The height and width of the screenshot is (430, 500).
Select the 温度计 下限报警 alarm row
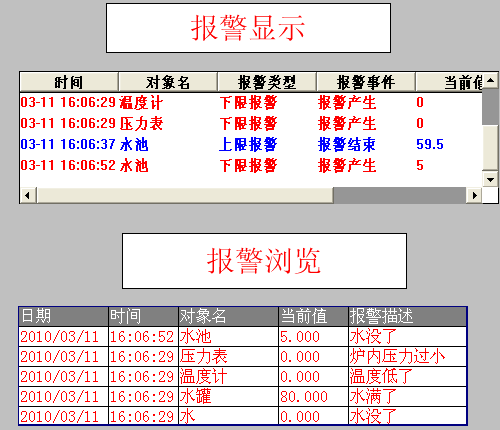(251, 102)
